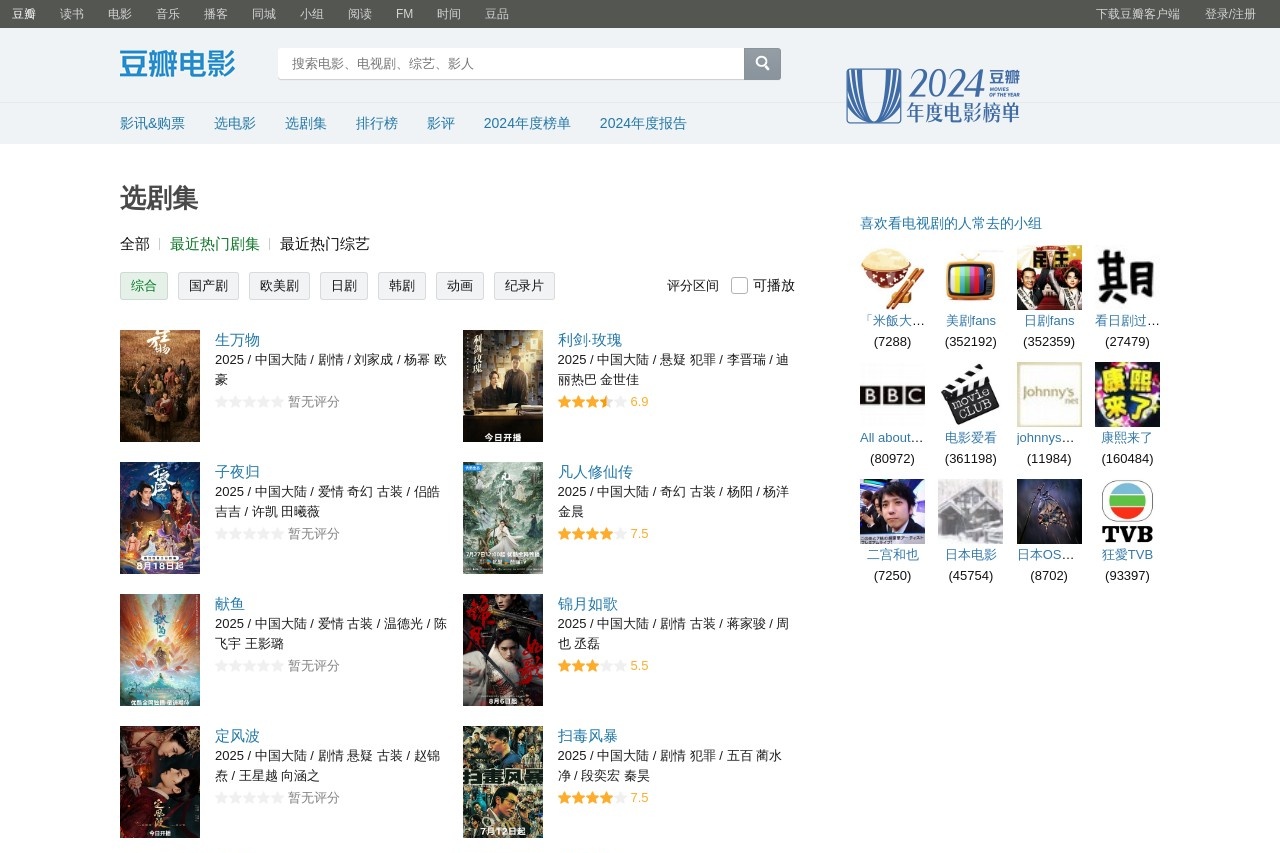Viewport: 1280px width, 853px height.
Task: Click the rating stars of 利剑·玫瑰
Action: pos(592,402)
